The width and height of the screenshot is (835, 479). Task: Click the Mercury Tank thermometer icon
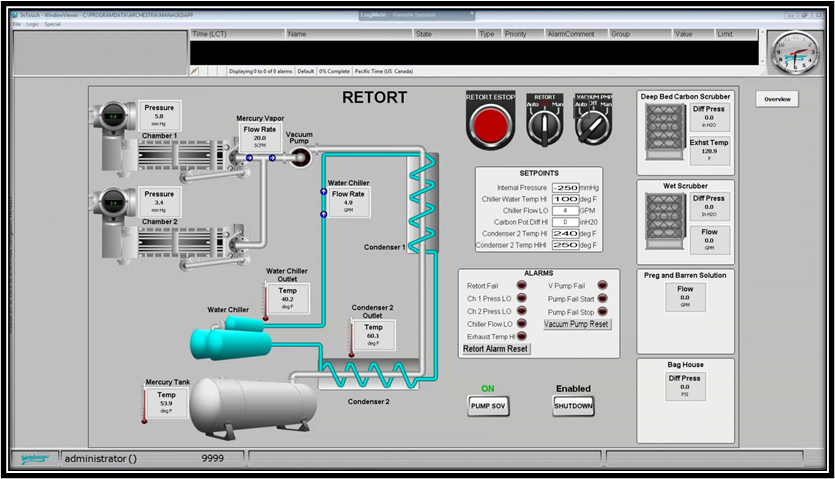click(144, 405)
